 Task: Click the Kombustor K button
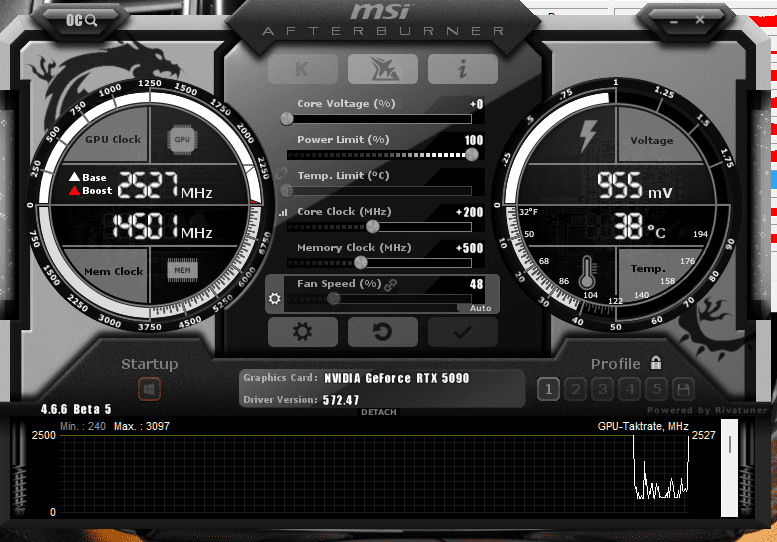click(303, 69)
